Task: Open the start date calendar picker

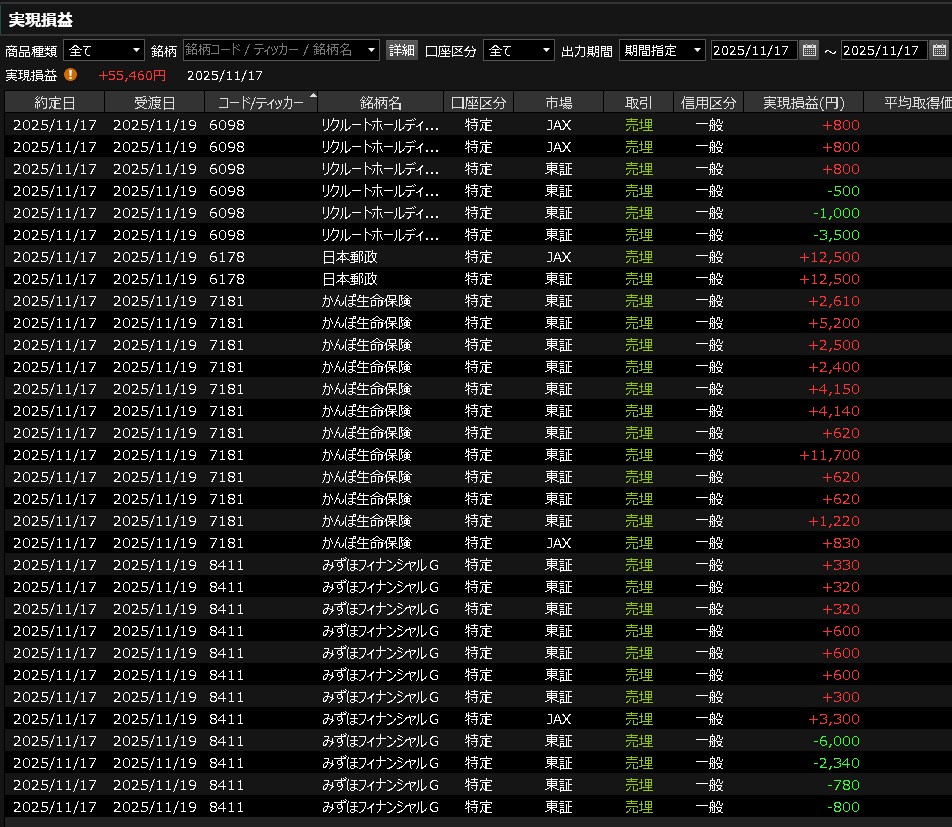Action: click(809, 50)
